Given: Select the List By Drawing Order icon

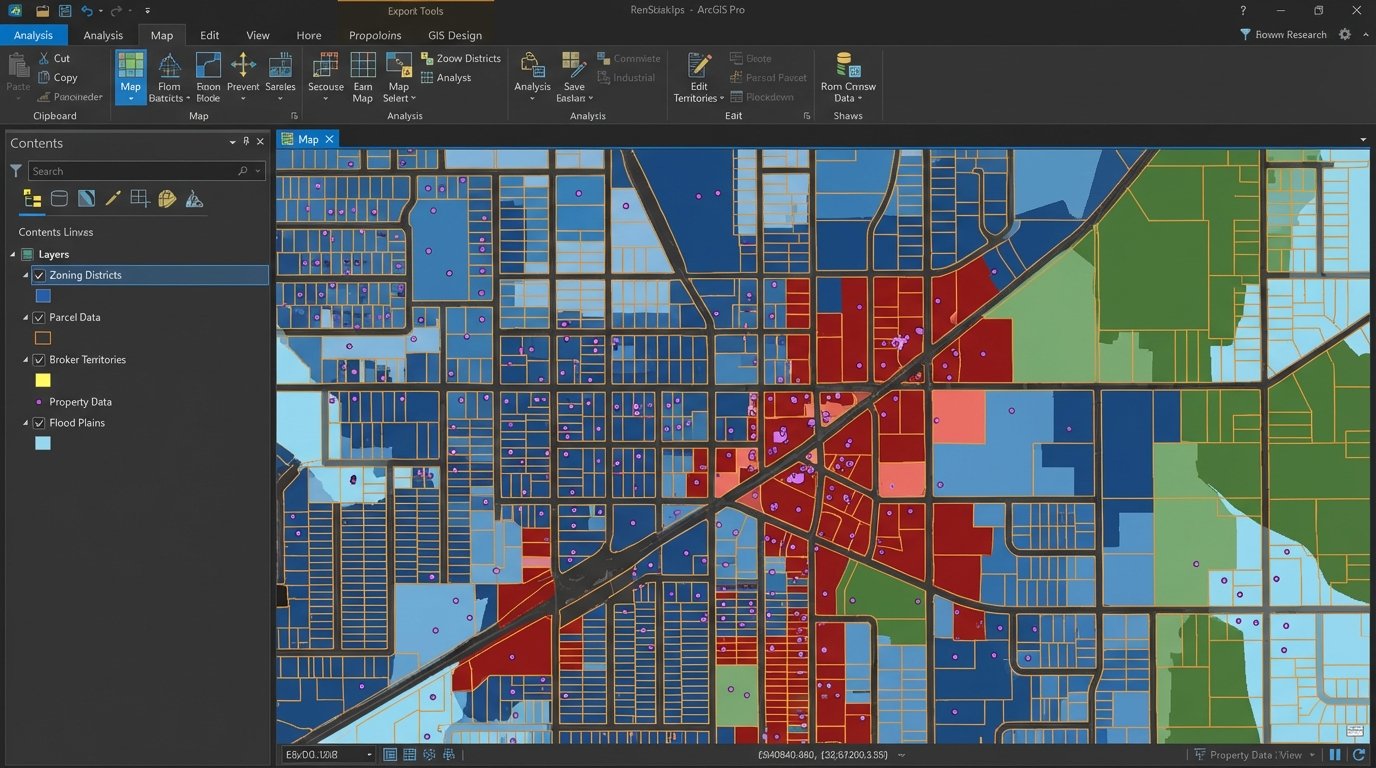Looking at the screenshot, I should pos(32,198).
